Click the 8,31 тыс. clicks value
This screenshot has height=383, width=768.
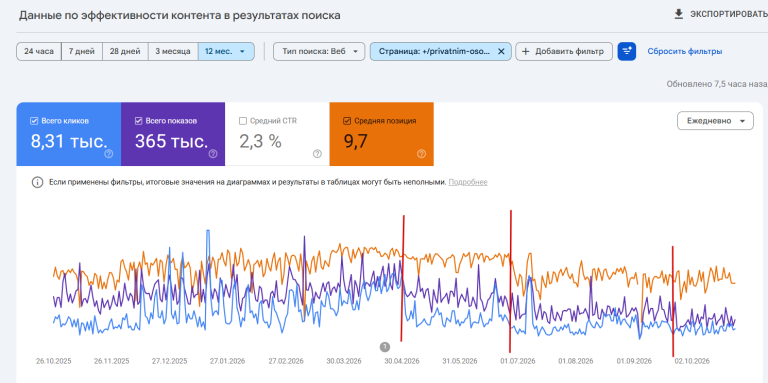[69, 142]
